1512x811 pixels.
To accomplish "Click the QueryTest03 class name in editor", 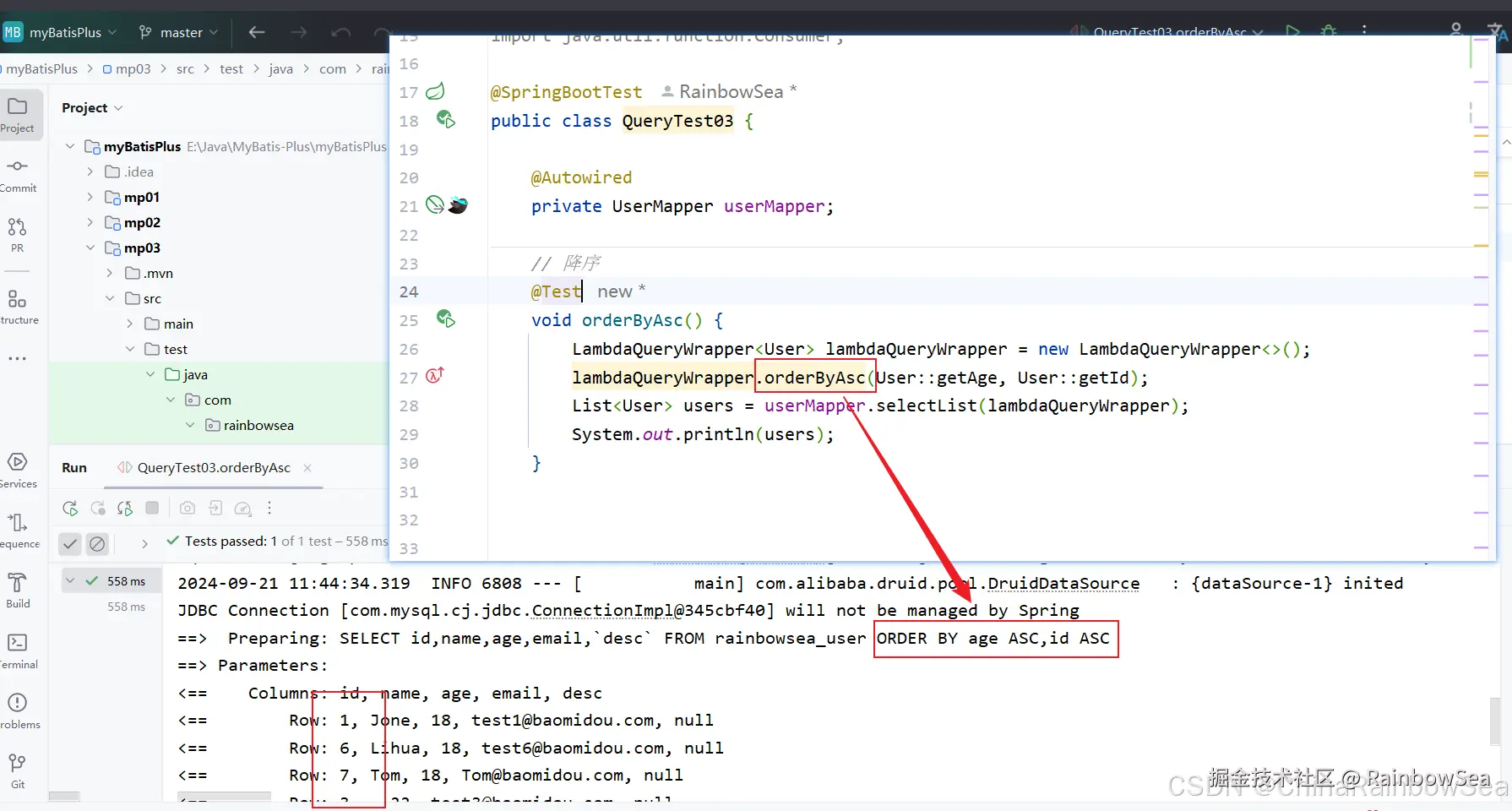I will click(678, 121).
